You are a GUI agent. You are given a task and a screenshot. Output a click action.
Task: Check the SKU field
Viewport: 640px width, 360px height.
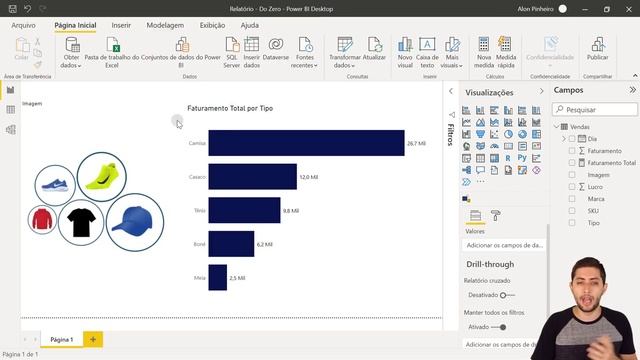[x=572, y=211]
